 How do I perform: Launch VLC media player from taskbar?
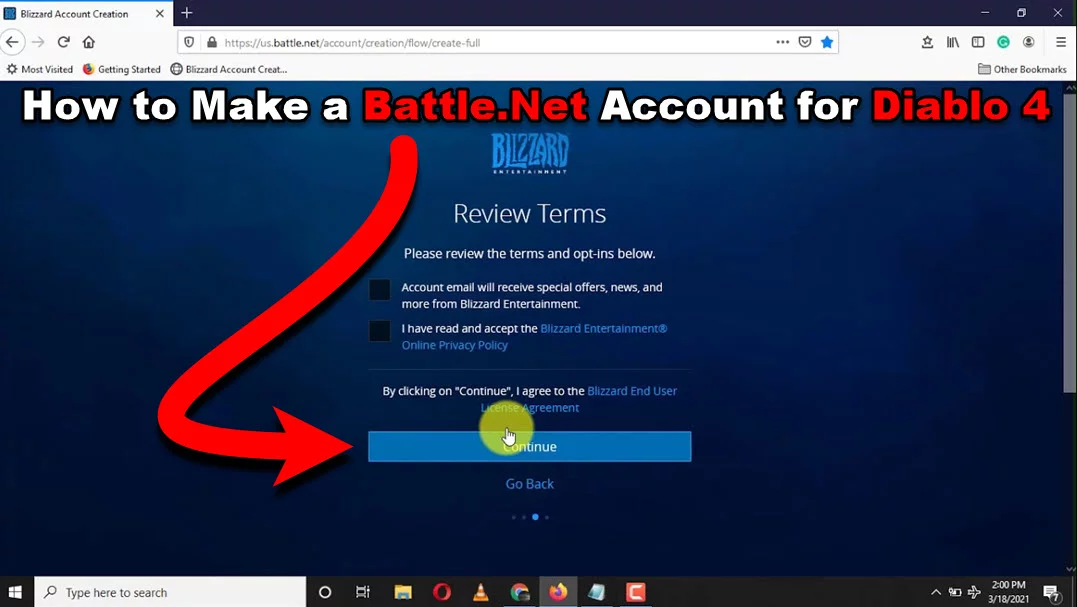point(481,592)
